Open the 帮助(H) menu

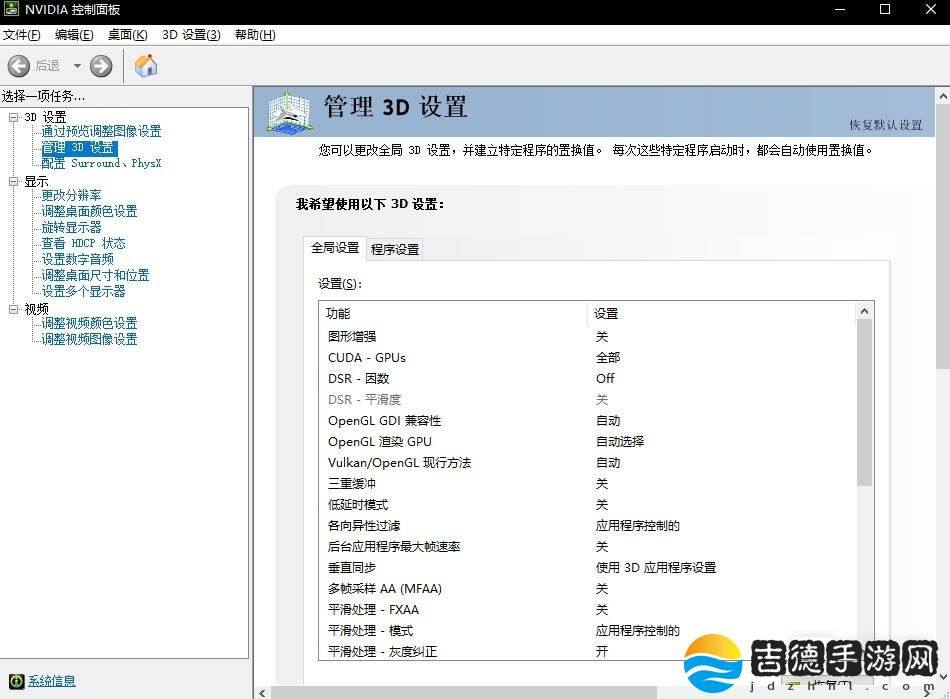pos(255,35)
